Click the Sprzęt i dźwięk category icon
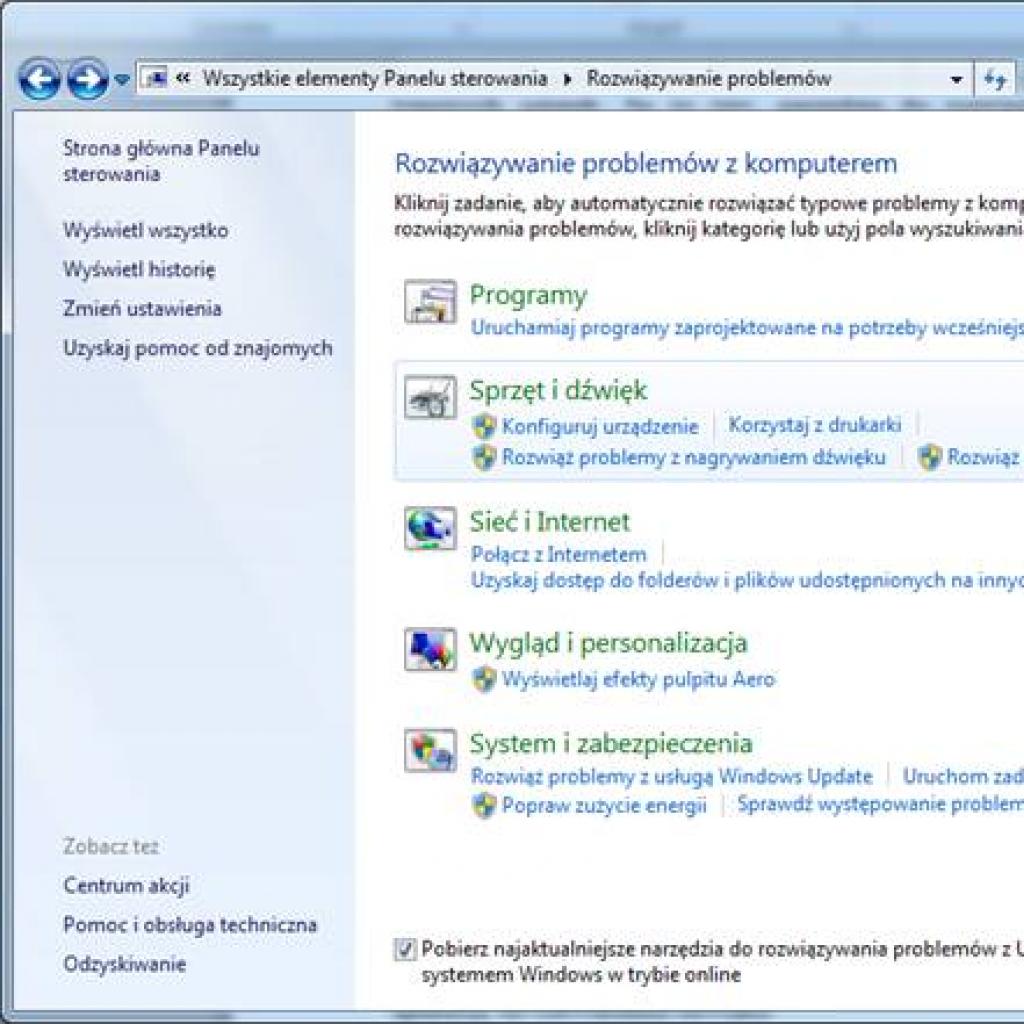Image resolution: width=1024 pixels, height=1024 pixels. click(x=430, y=397)
